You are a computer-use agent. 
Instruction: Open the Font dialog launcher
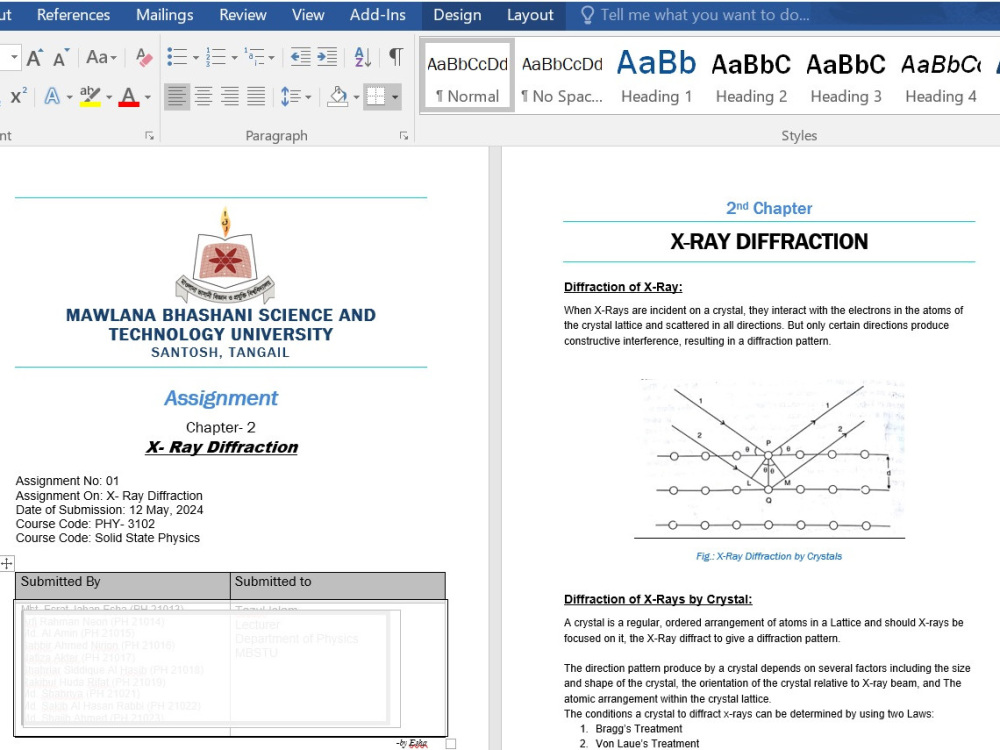pyautogui.click(x=149, y=135)
